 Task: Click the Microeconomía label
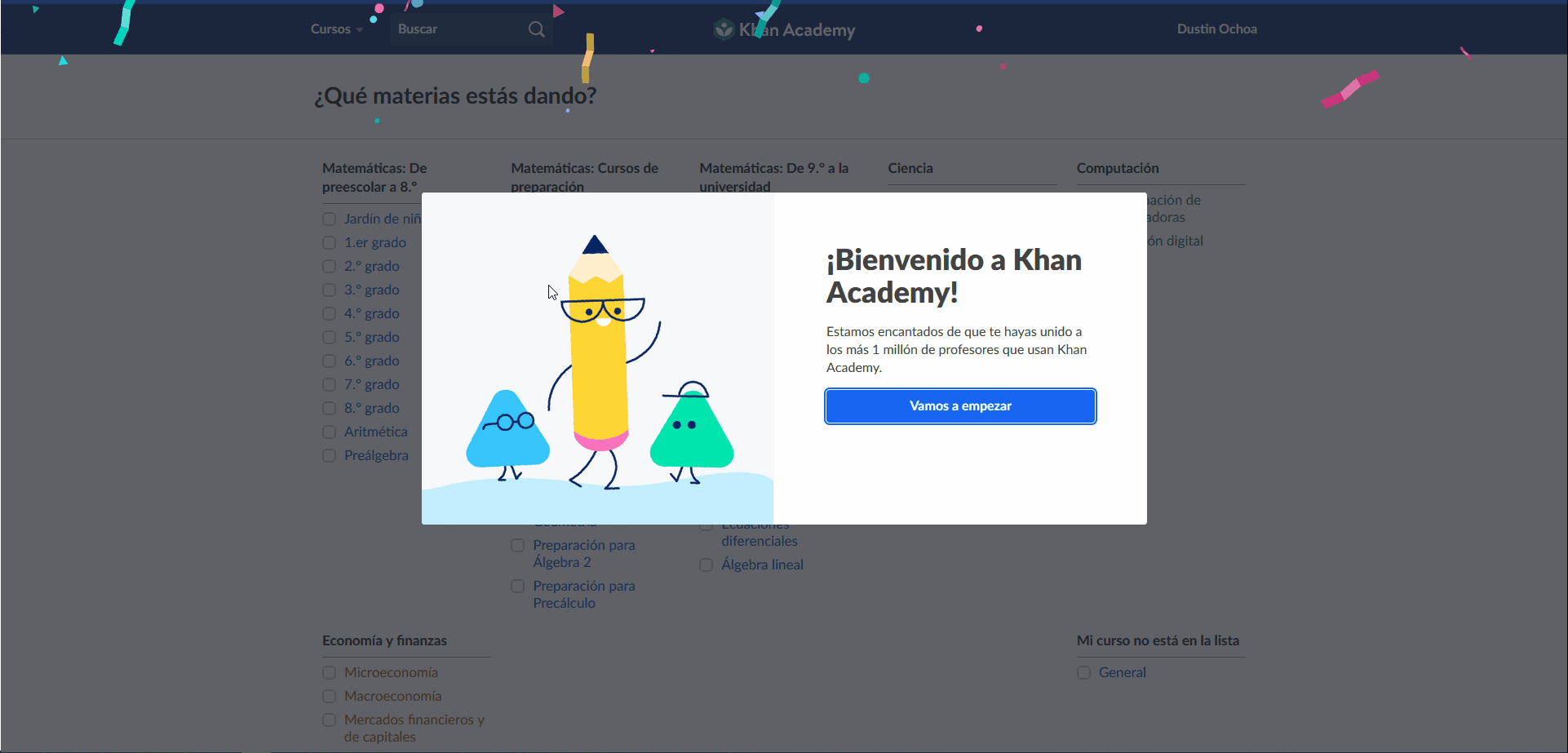tap(391, 673)
